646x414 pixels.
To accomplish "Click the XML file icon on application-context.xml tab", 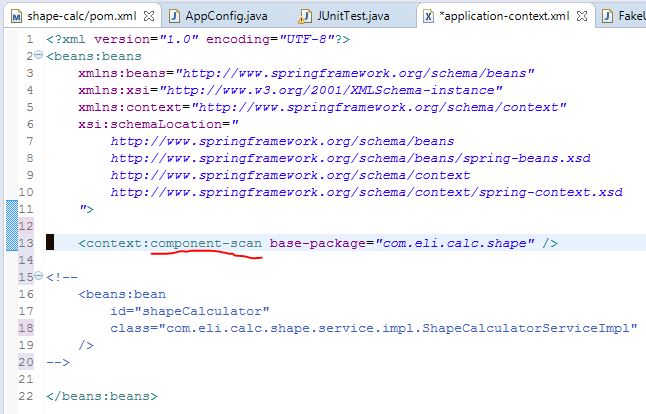I will (428, 16).
